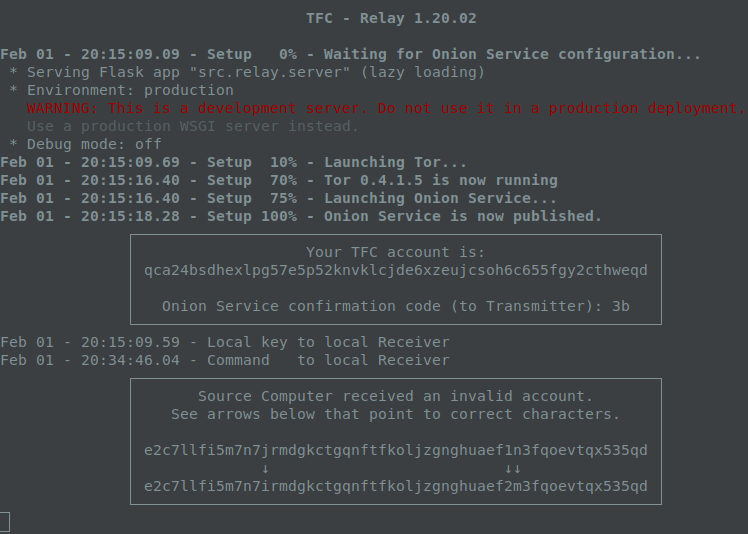Click the Launching Tor... log line
Screen dimensions: 748x534
[233, 163]
